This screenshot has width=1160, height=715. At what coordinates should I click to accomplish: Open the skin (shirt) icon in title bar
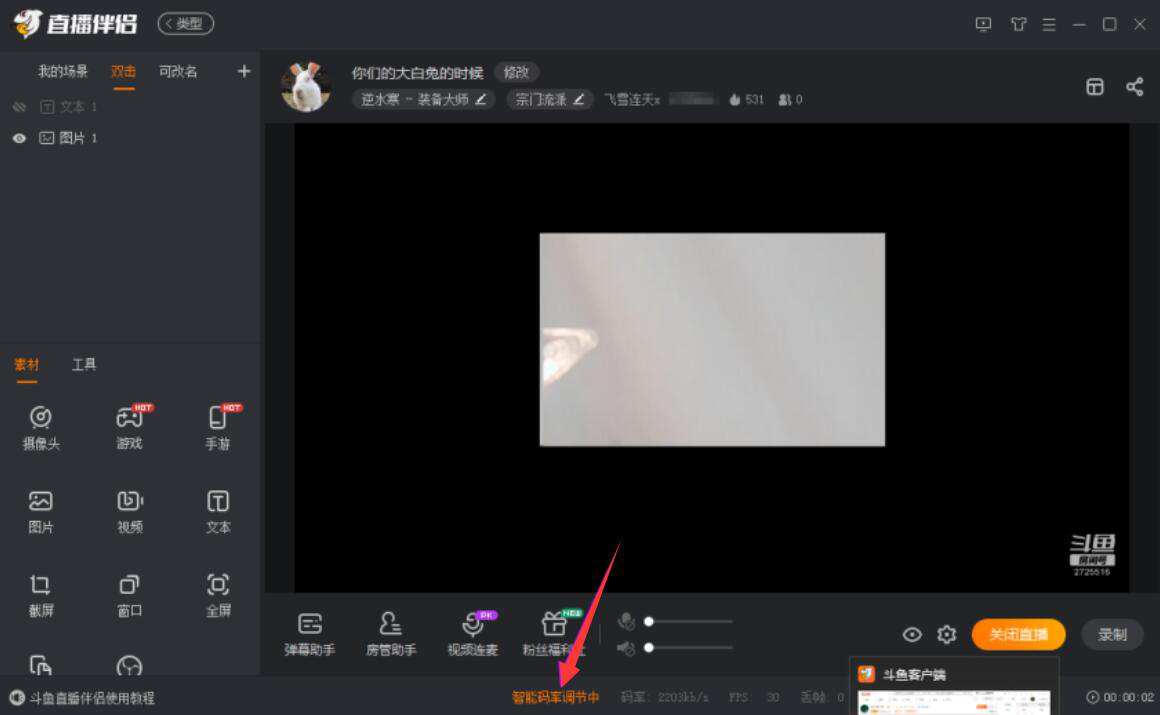1018,24
